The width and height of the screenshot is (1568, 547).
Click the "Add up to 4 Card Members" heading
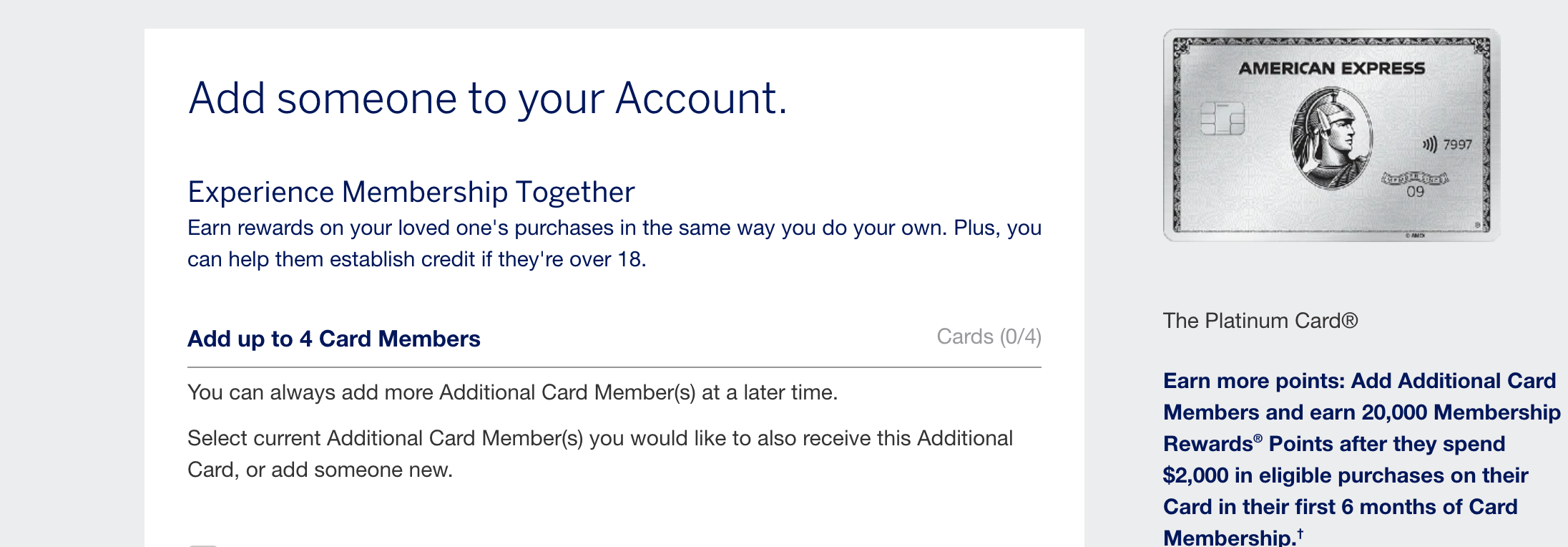click(x=333, y=339)
